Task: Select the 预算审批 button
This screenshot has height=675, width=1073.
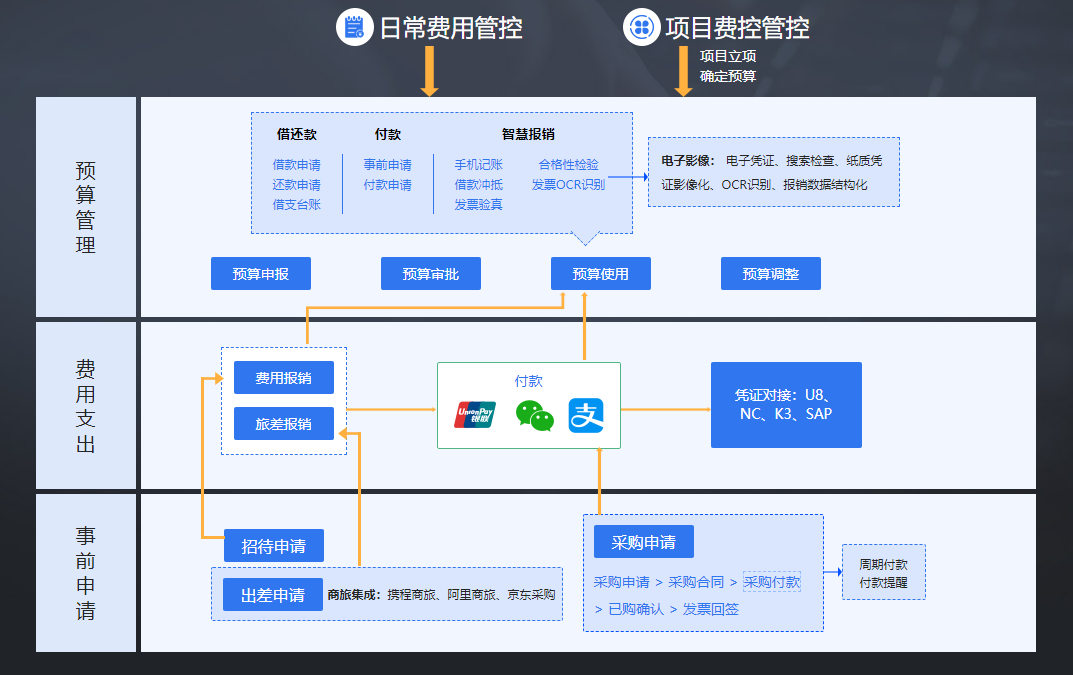Action: [431, 274]
